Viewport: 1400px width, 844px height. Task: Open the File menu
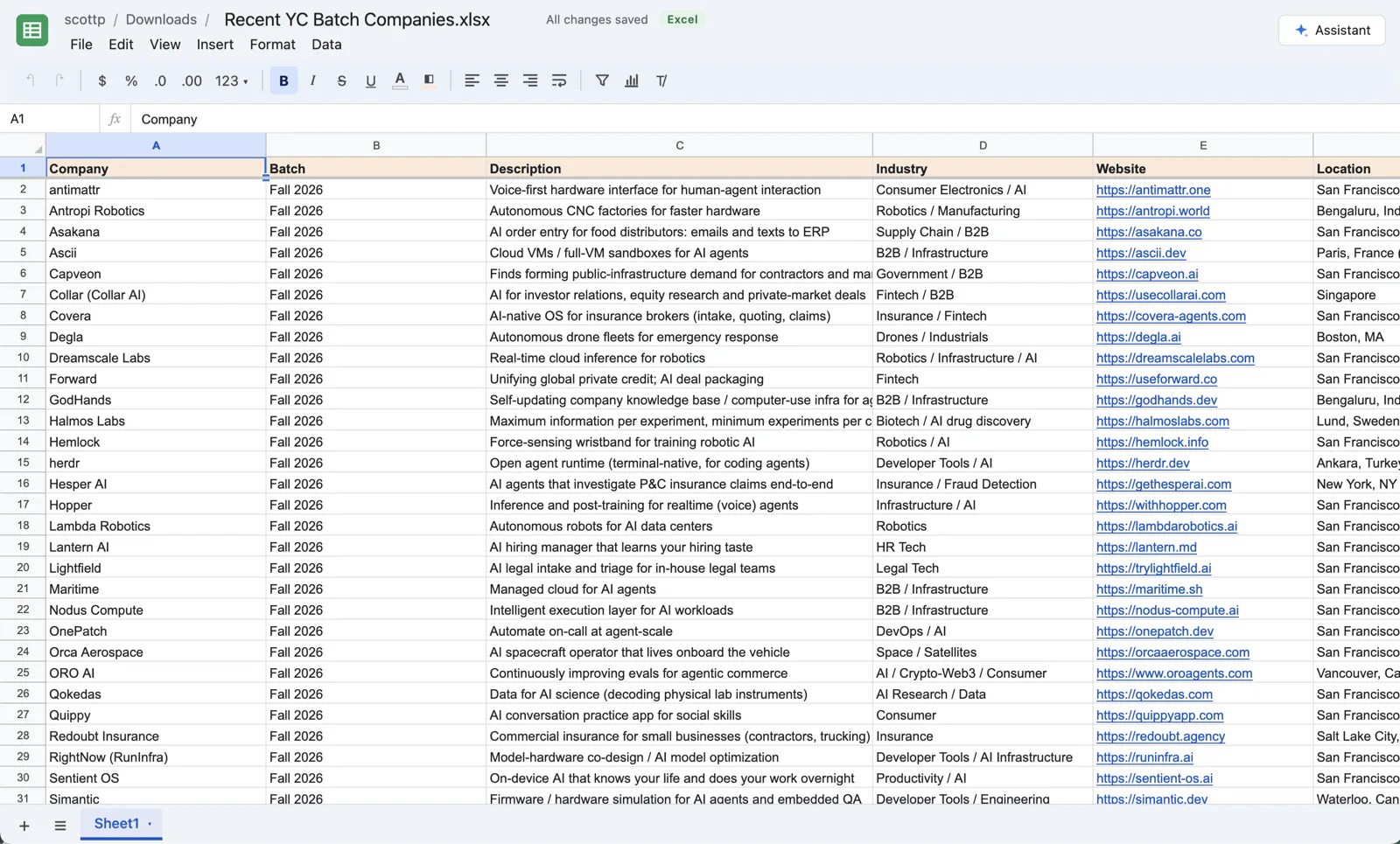(81, 45)
